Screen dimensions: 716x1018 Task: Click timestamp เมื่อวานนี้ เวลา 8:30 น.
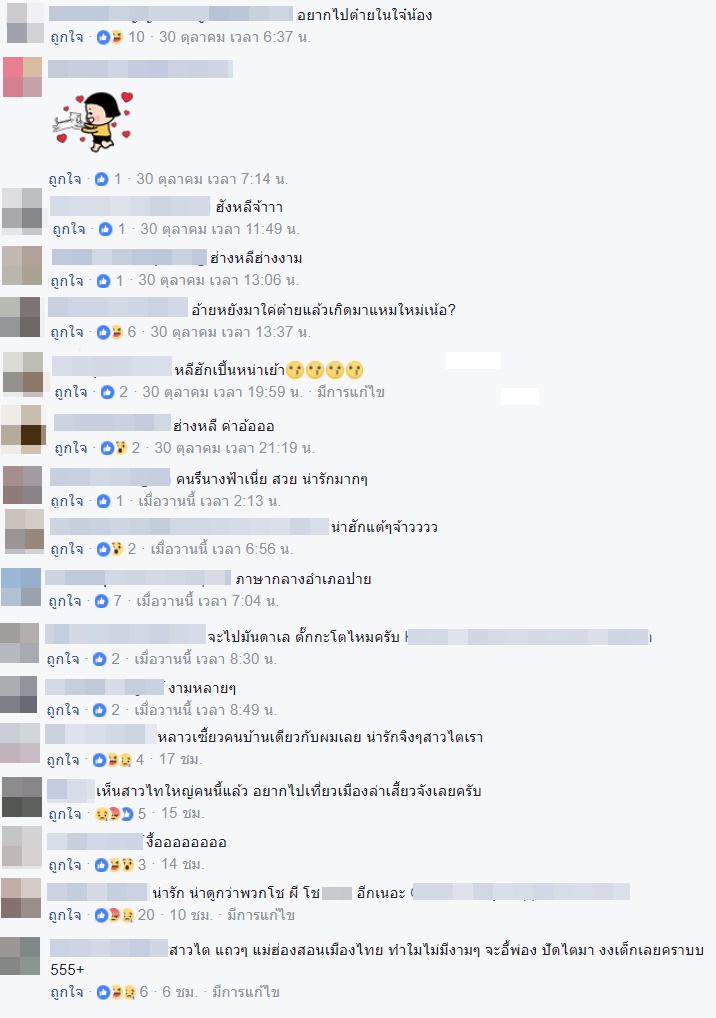pos(205,658)
